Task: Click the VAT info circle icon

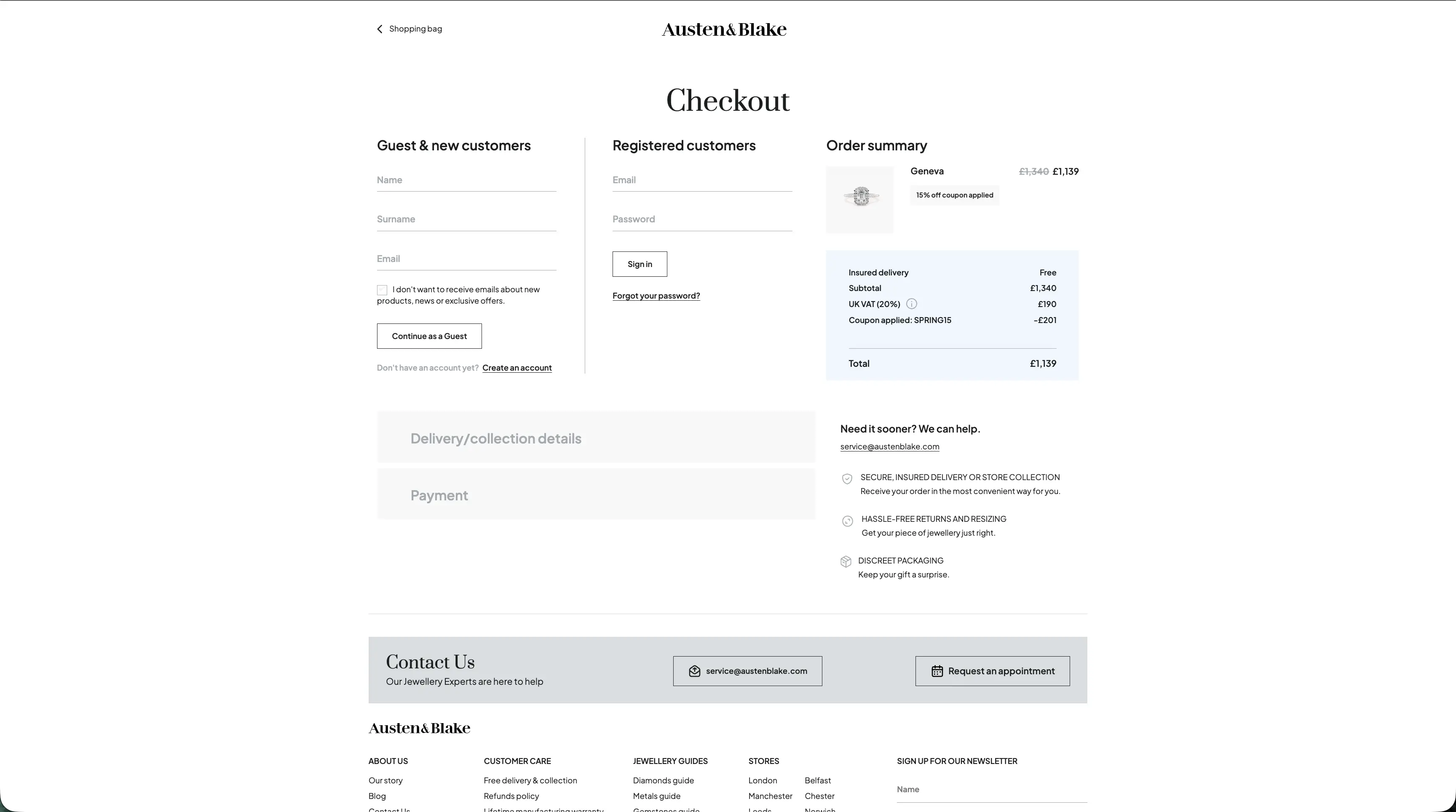Action: pyautogui.click(x=911, y=304)
